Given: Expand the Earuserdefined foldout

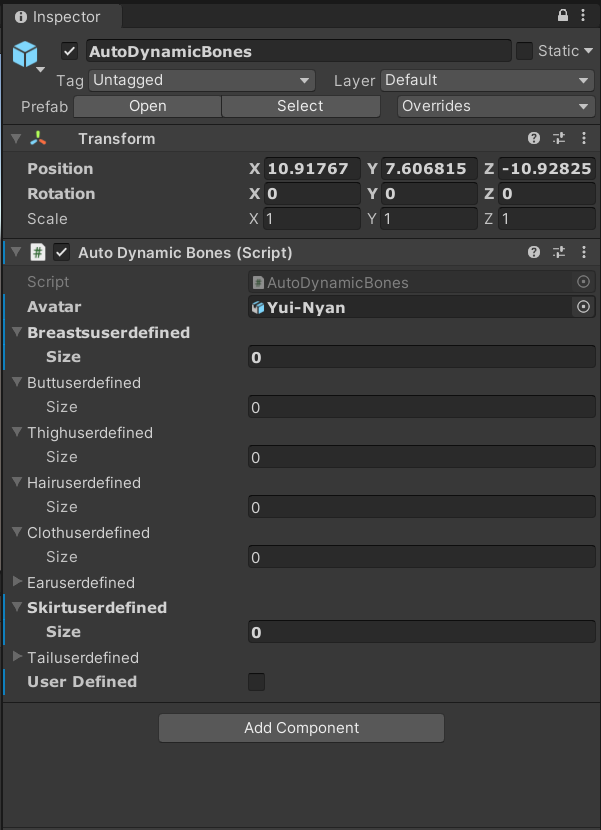Looking at the screenshot, I should pos(18,582).
